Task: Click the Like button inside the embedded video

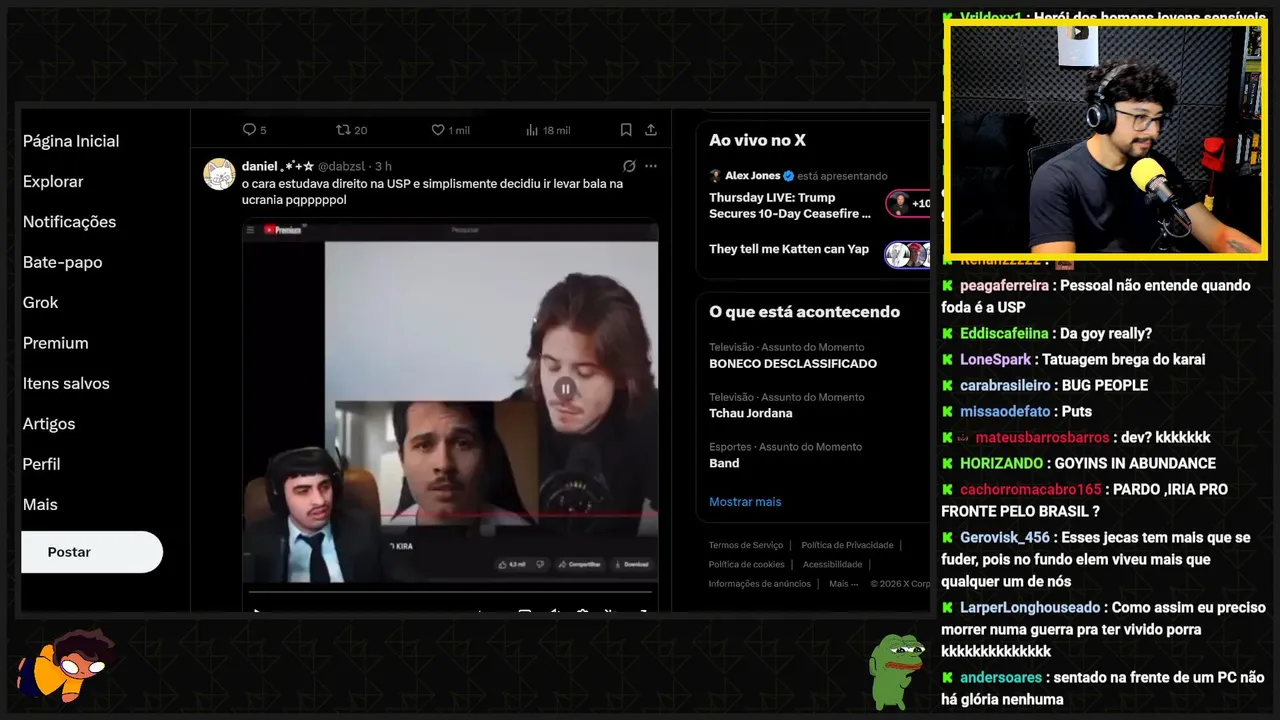Action: [x=512, y=564]
